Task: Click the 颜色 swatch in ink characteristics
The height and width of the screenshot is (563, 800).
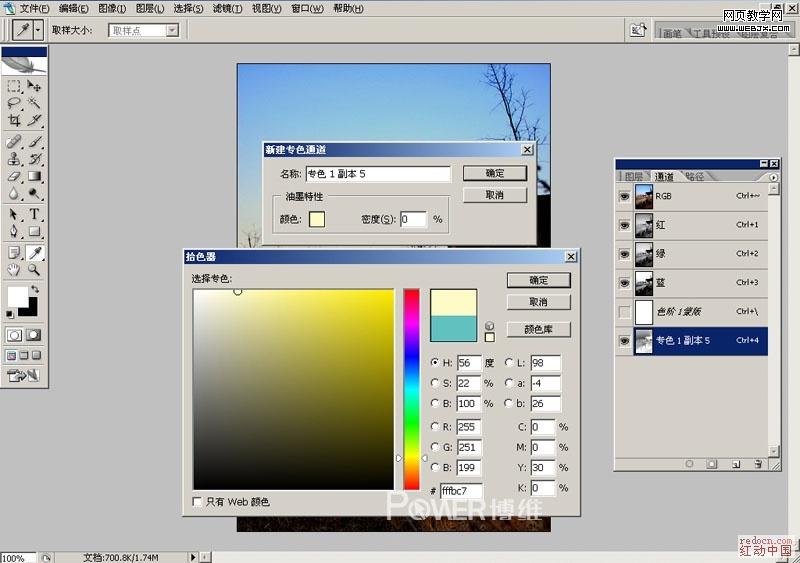Action: [x=316, y=219]
